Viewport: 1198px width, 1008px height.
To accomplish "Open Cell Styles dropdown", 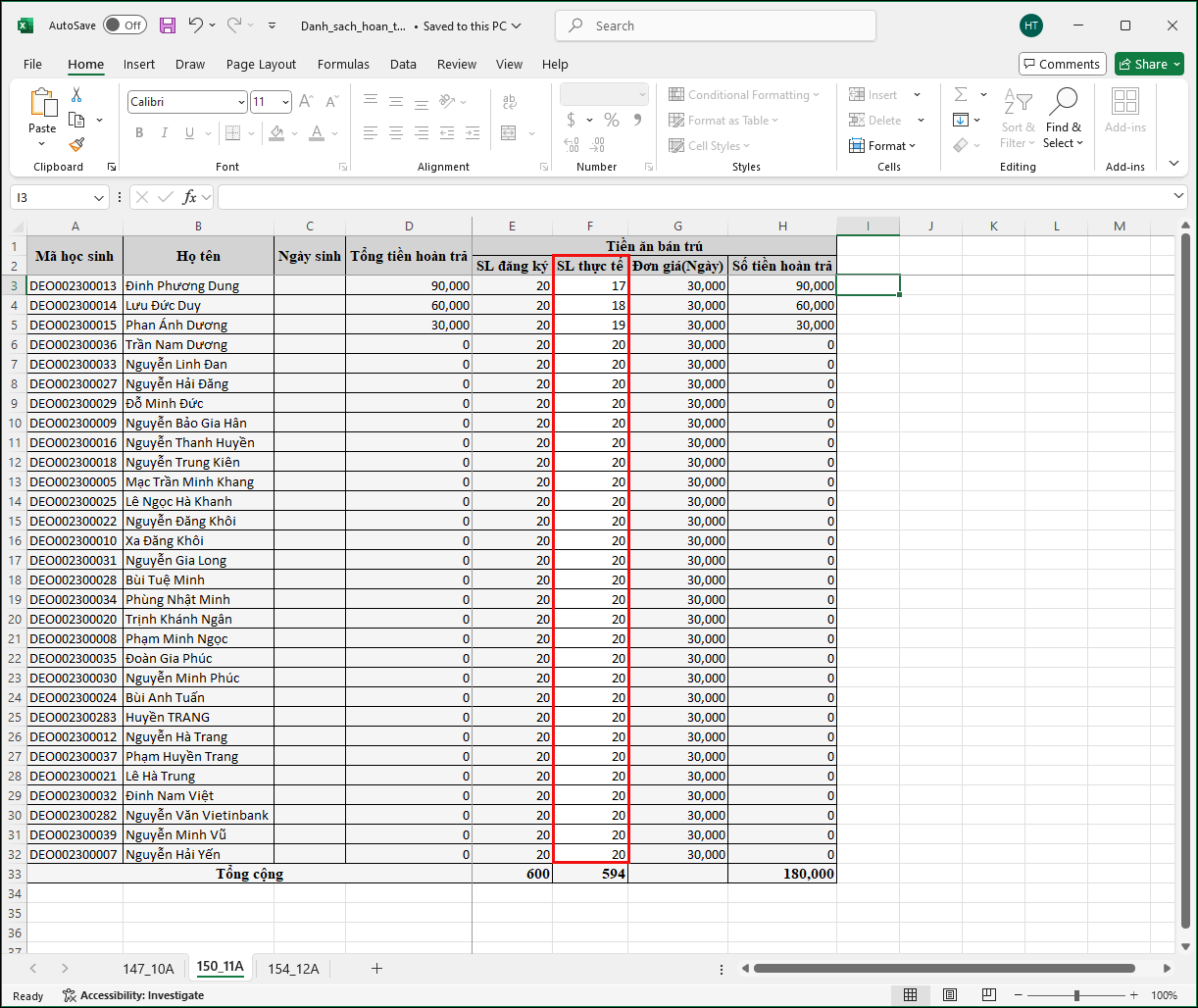I will click(712, 146).
